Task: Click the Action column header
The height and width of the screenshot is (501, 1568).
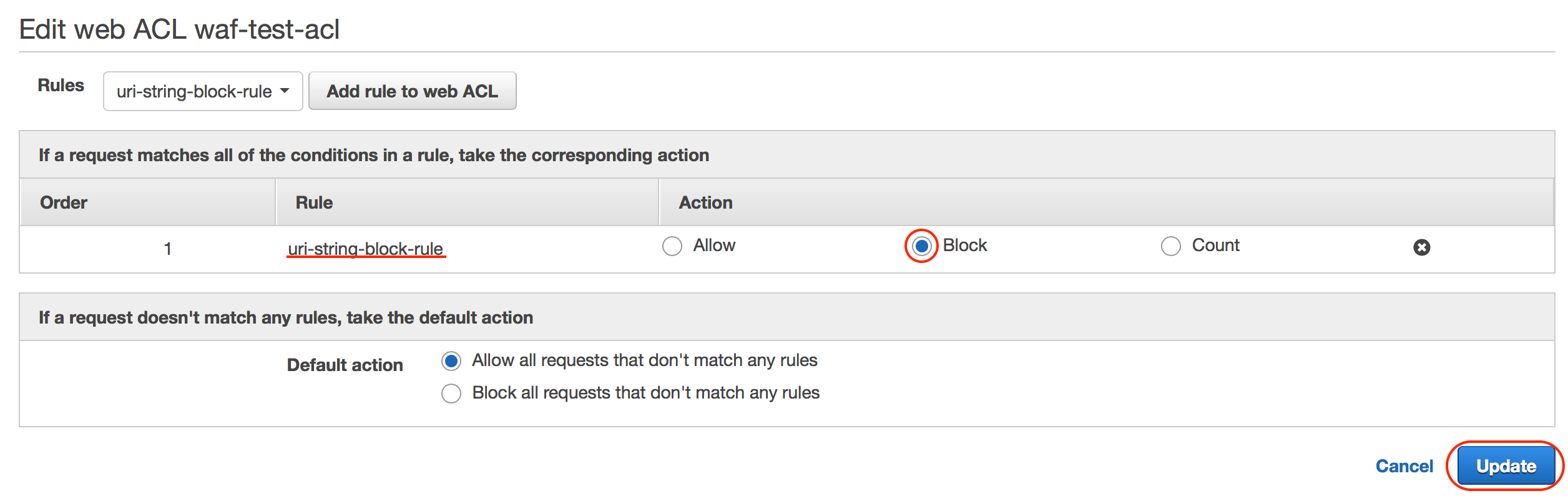Action: (x=705, y=202)
